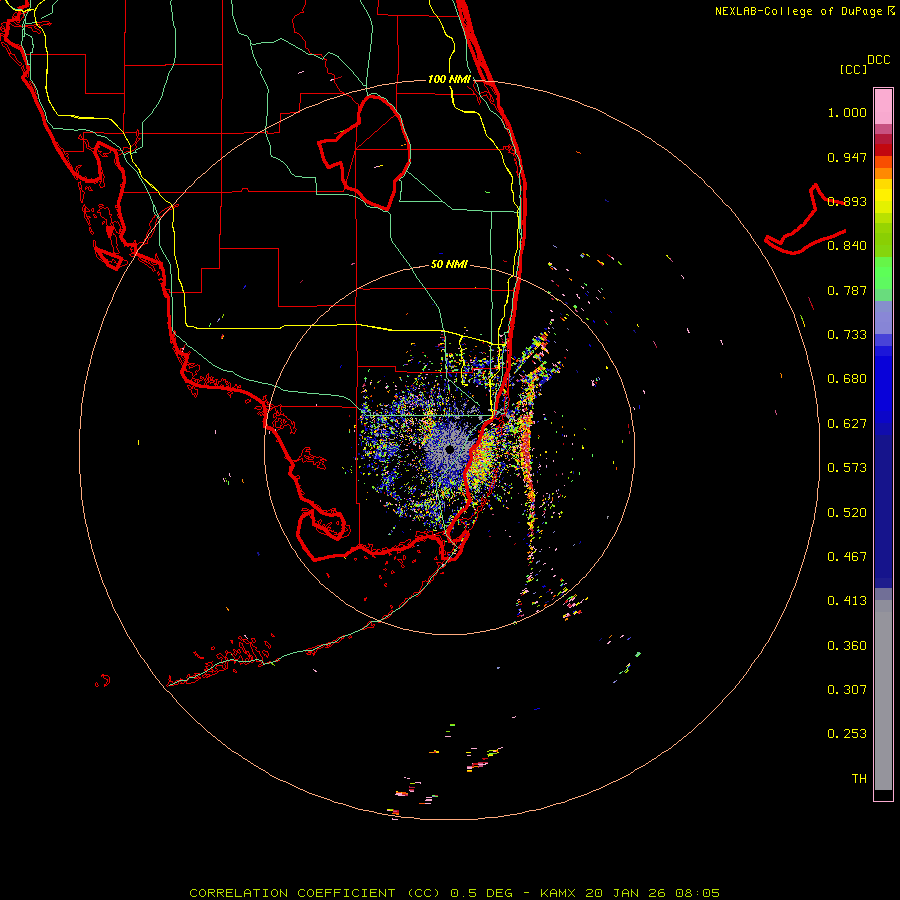This screenshot has width=900, height=900.
Task: Select the 1.000 scale value
Action: [847, 112]
